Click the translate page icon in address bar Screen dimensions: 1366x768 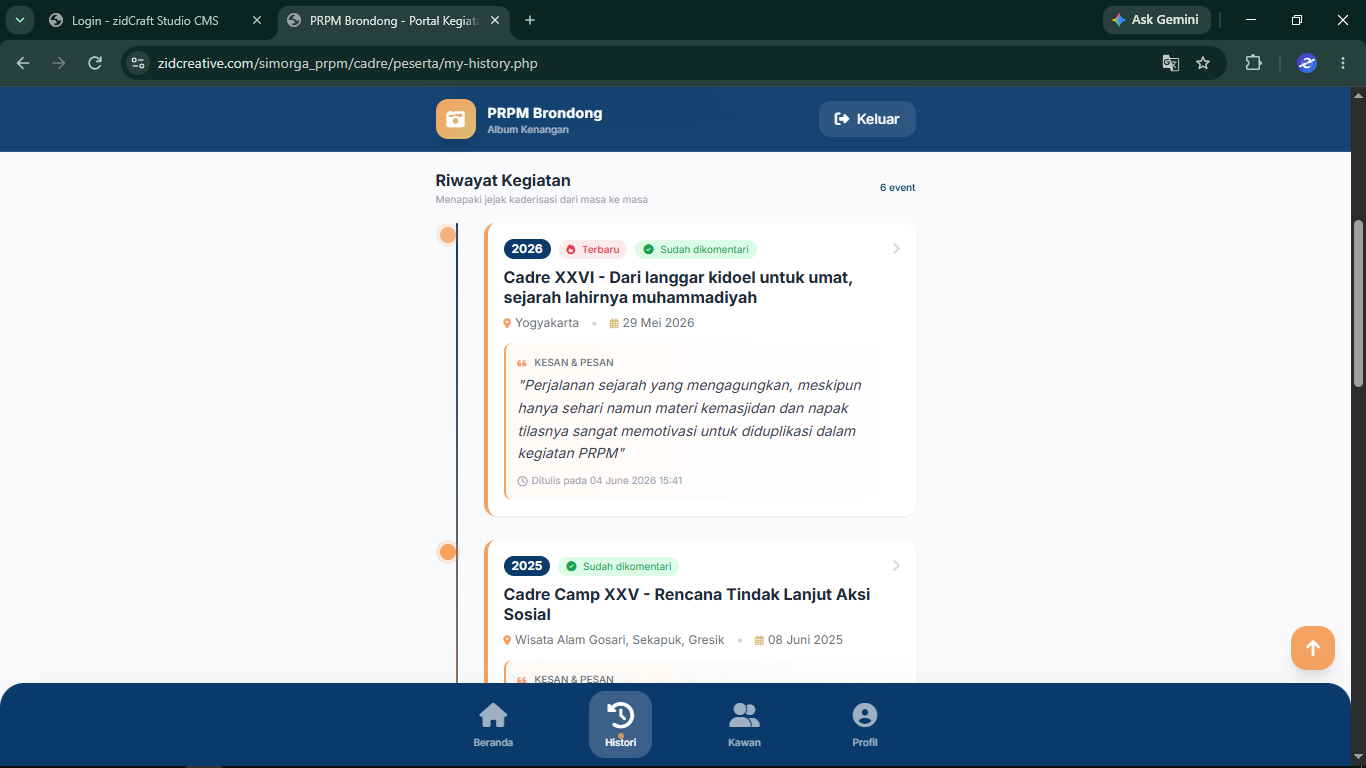[x=1171, y=63]
